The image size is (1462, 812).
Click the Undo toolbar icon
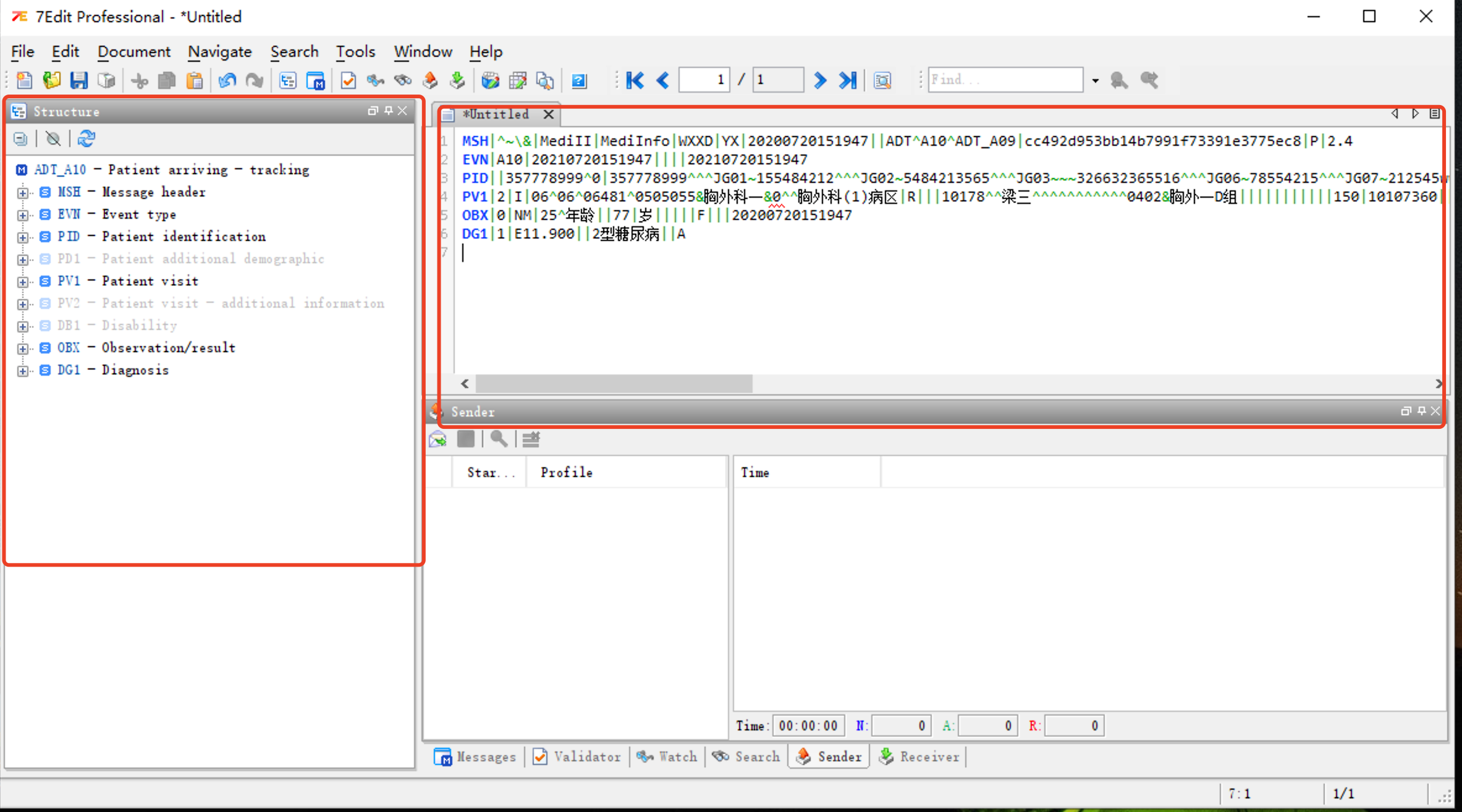tap(227, 80)
